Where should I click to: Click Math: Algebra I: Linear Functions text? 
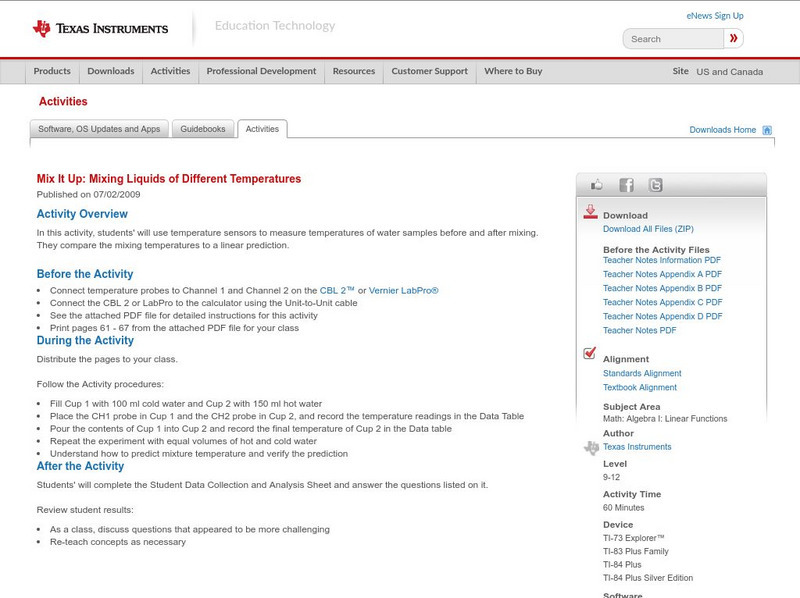point(665,419)
